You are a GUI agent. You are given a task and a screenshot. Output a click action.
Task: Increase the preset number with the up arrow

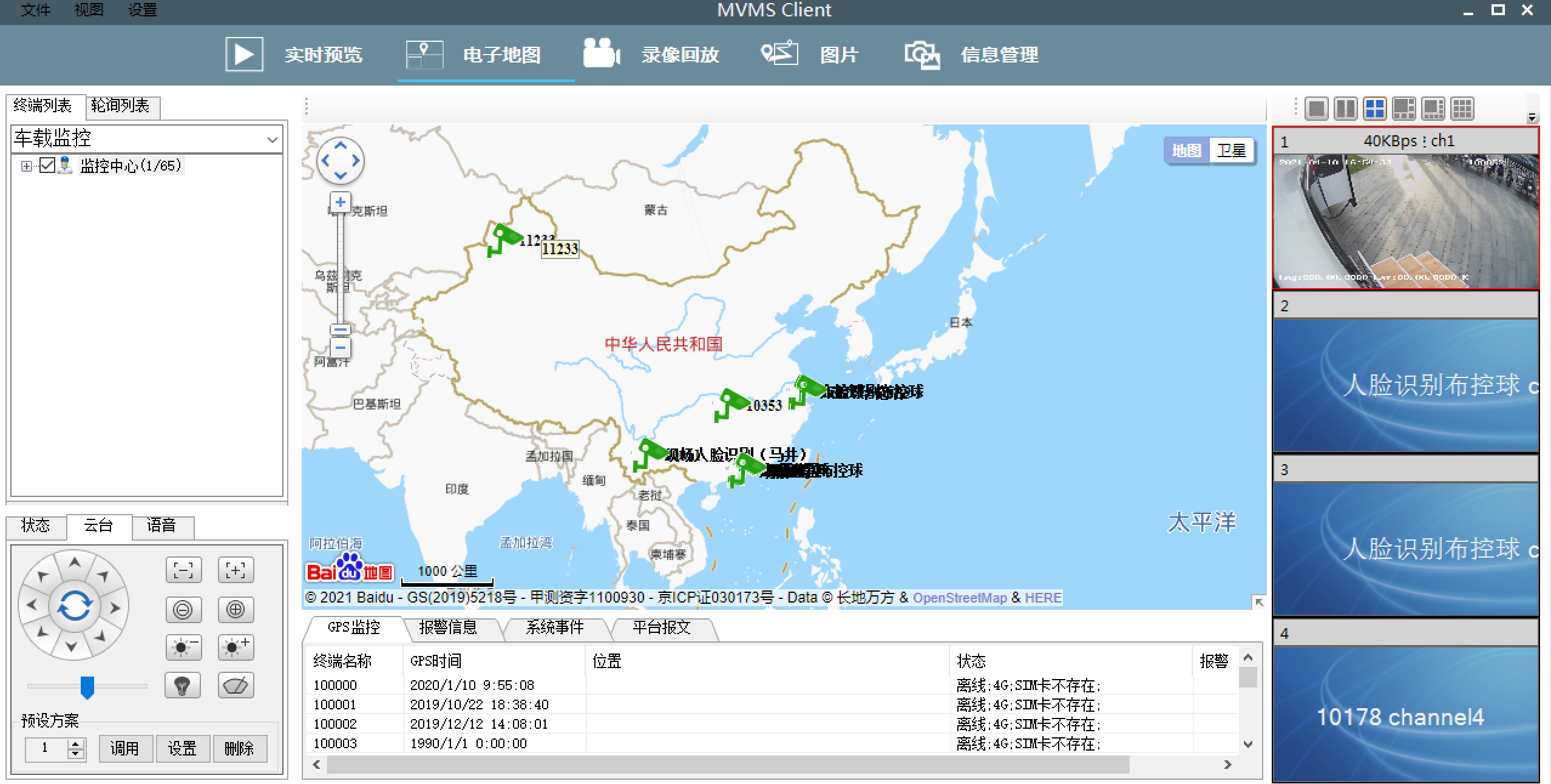[76, 743]
